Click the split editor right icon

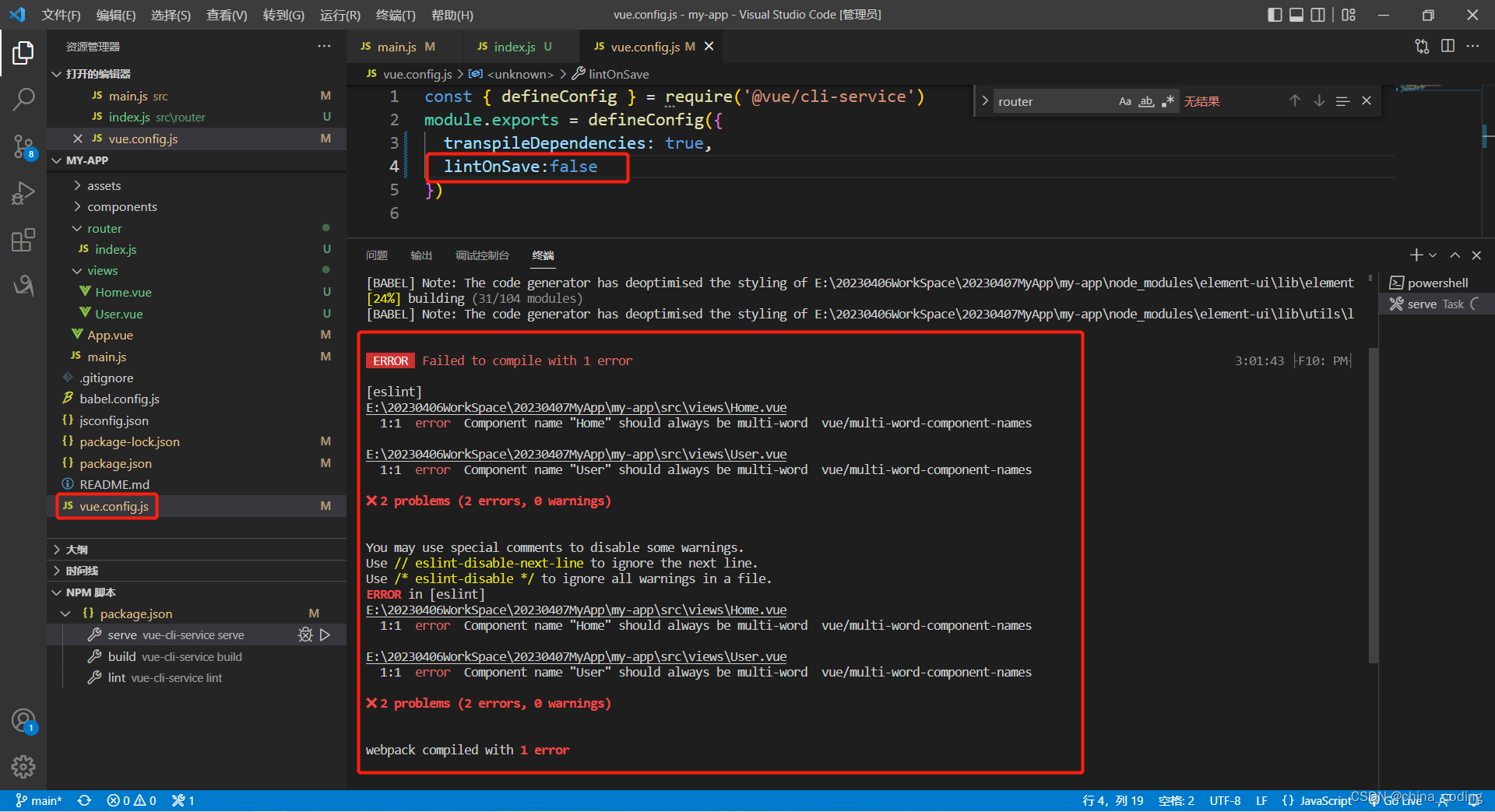coord(1448,47)
